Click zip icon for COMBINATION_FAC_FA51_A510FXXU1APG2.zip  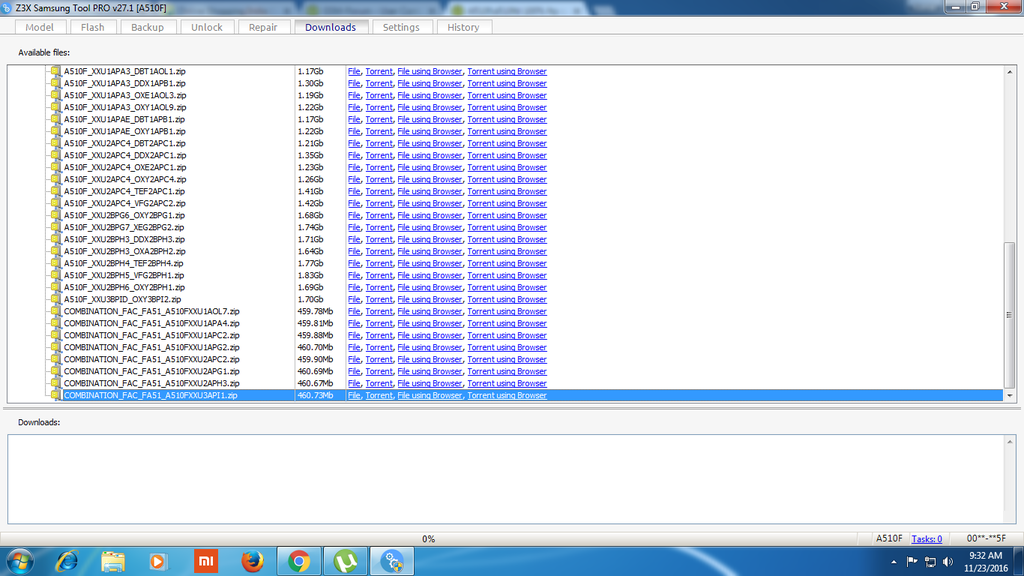point(56,347)
